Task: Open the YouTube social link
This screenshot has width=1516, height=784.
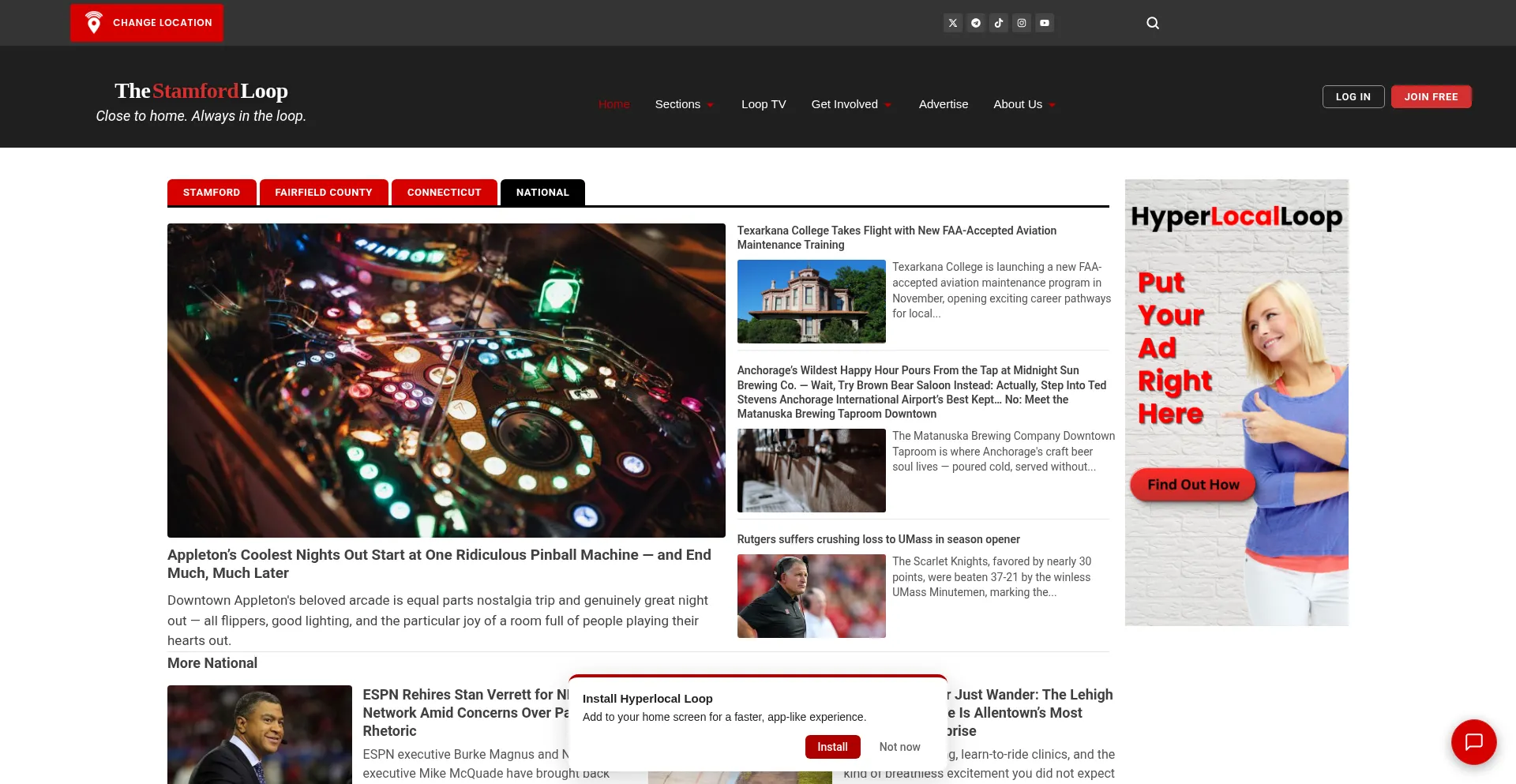Action: [1044, 23]
